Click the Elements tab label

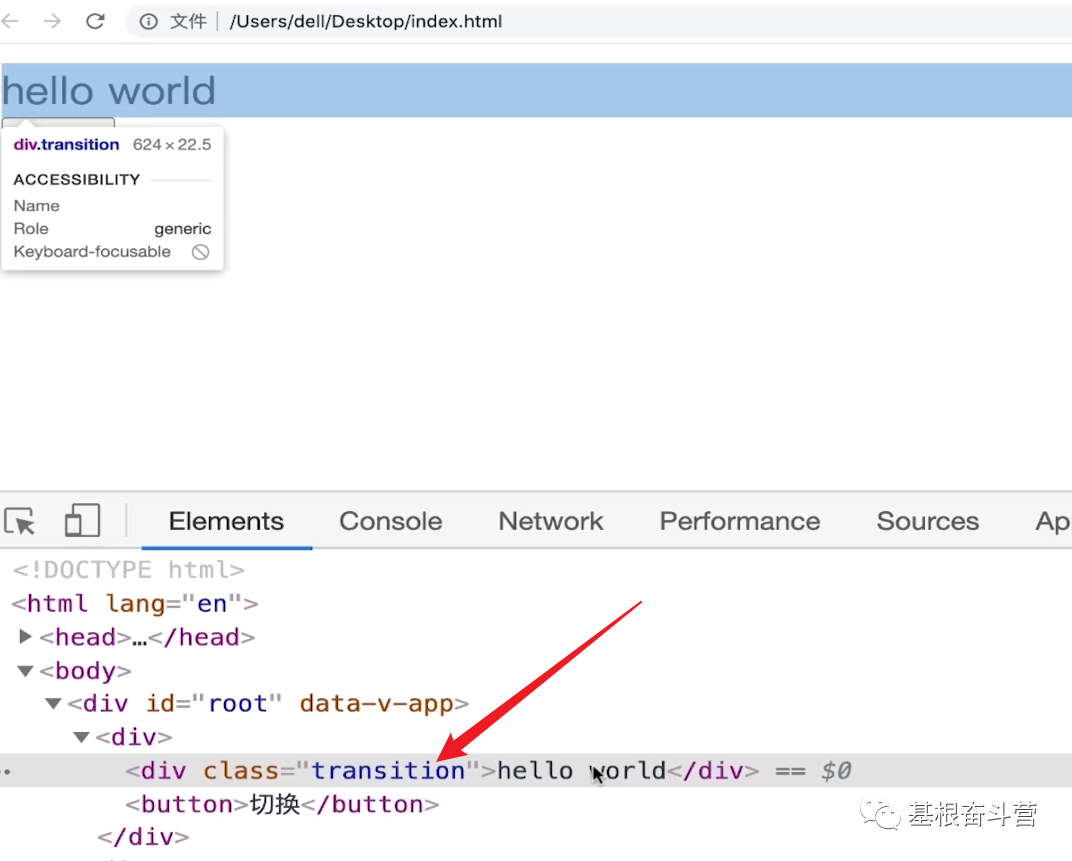226,521
